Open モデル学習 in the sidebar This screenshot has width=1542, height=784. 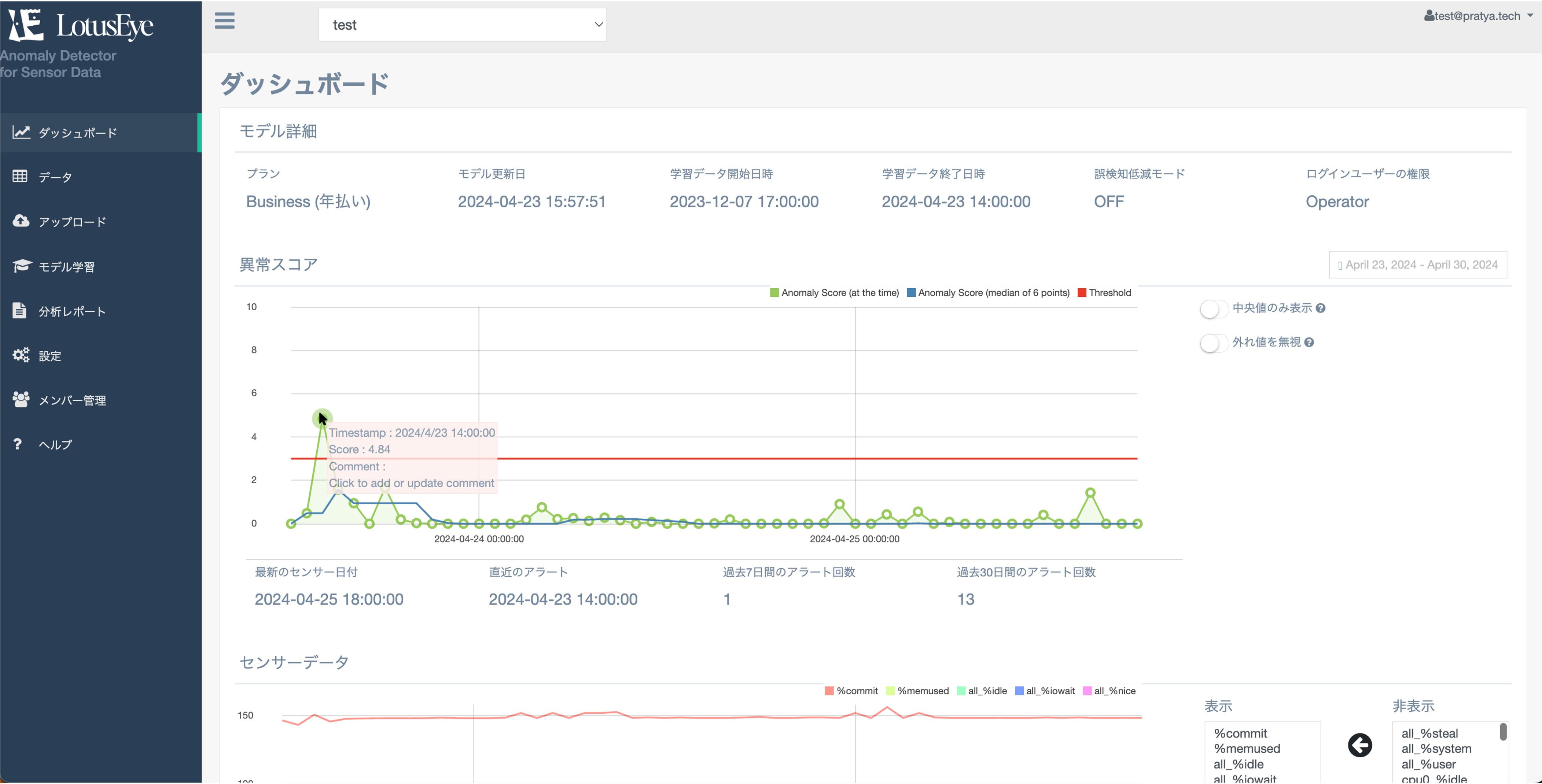tap(100, 266)
